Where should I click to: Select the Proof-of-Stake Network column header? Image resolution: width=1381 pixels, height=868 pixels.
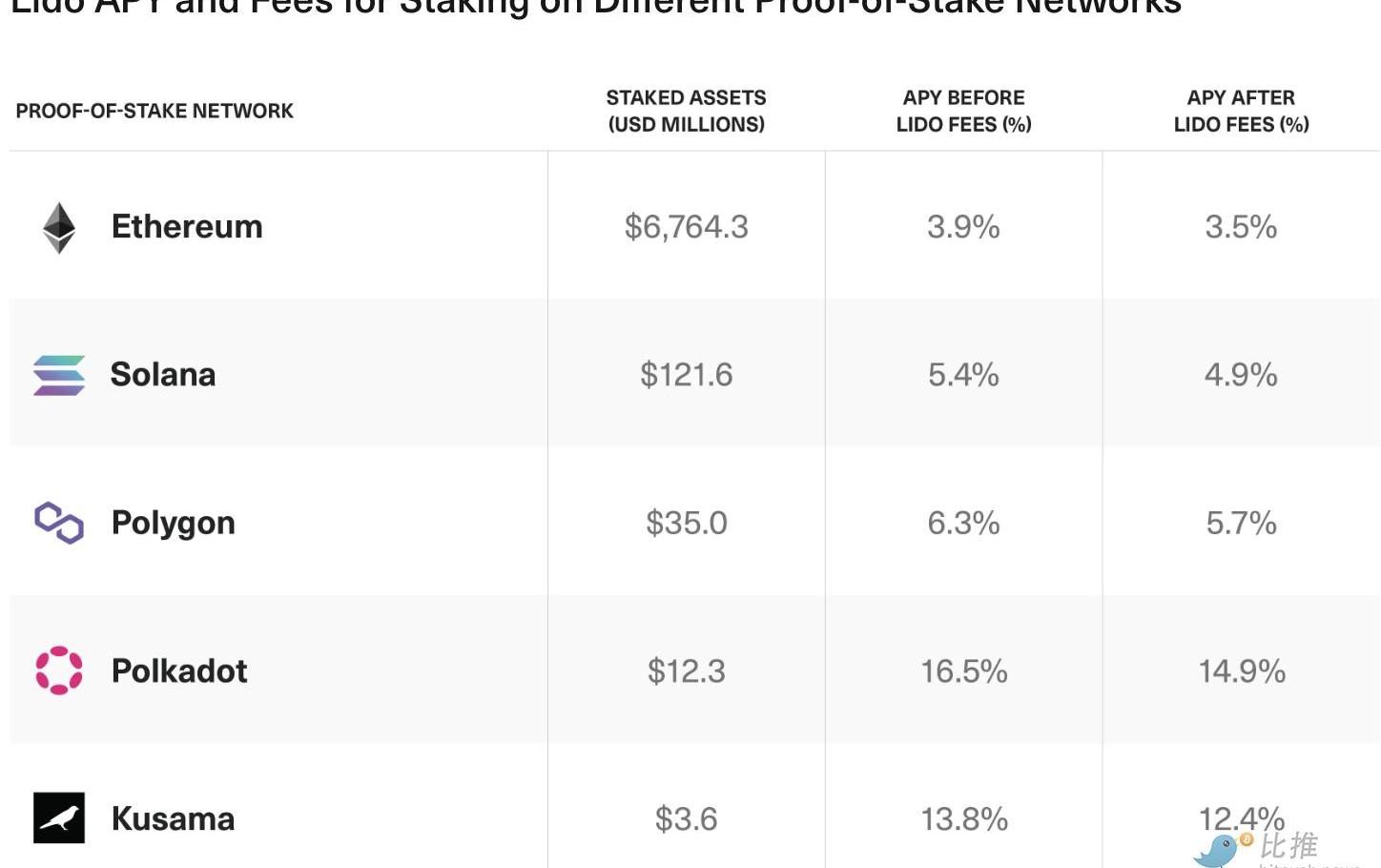[x=155, y=111]
